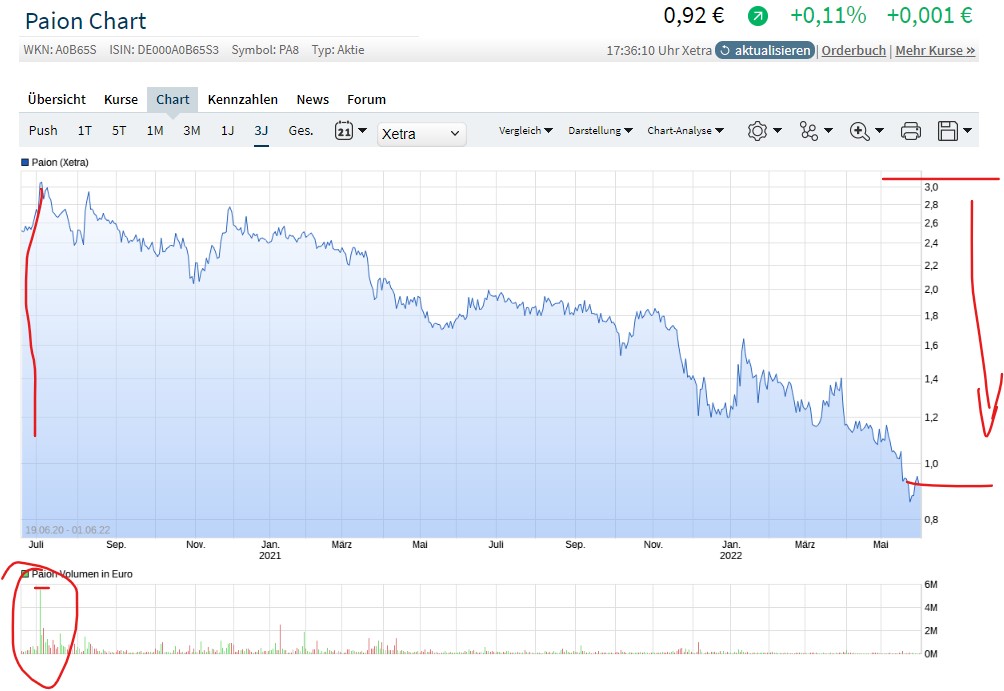Viewport: 1004px width, 691px height.
Task: Open the calendar date range picker
Action: [x=344, y=130]
